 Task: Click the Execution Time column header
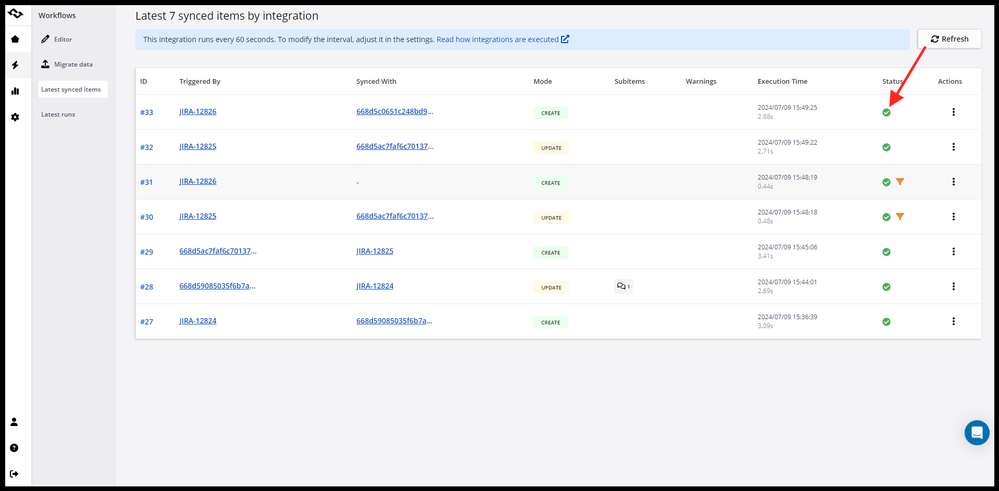(x=782, y=82)
